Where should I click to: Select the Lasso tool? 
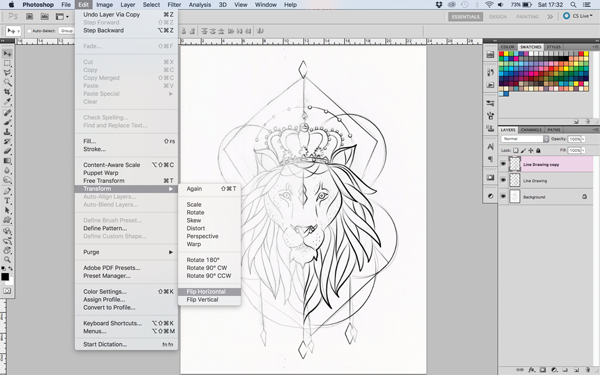tap(7, 73)
